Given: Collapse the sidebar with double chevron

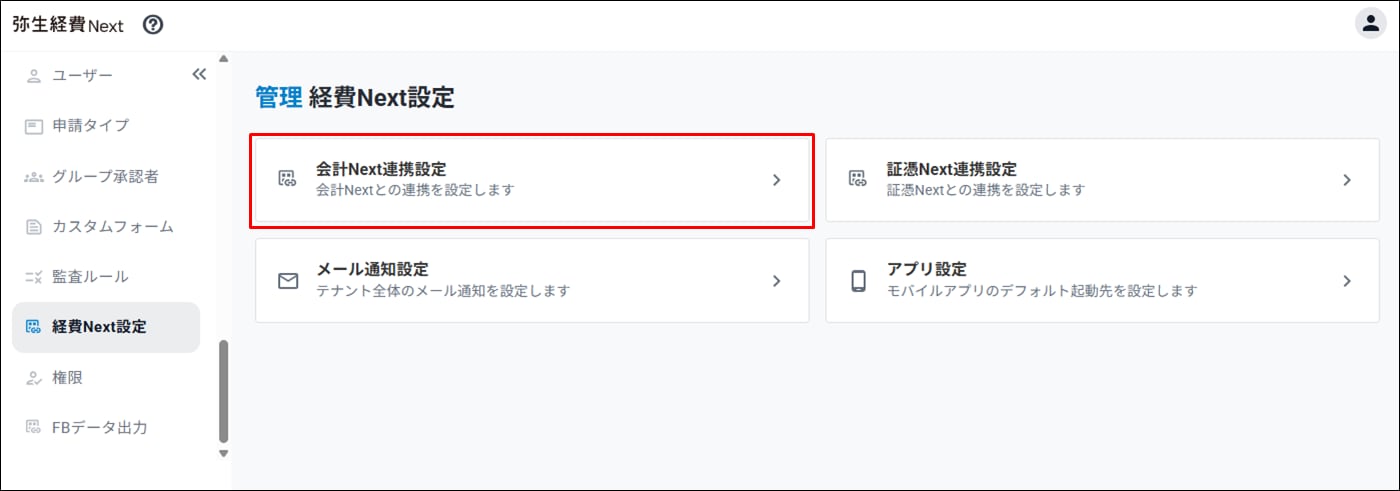Looking at the screenshot, I should tap(198, 74).
